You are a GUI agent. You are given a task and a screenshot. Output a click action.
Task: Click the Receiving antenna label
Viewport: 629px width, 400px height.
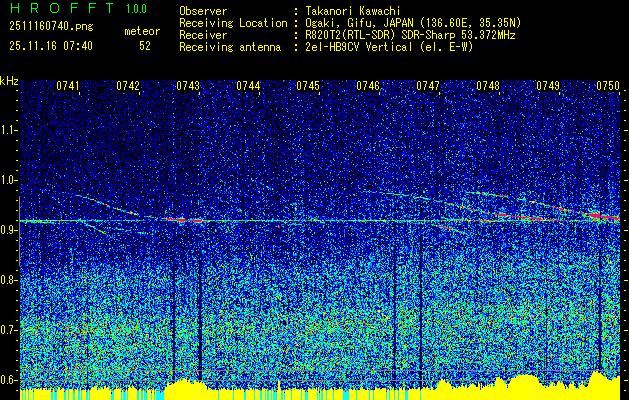click(x=230, y=47)
